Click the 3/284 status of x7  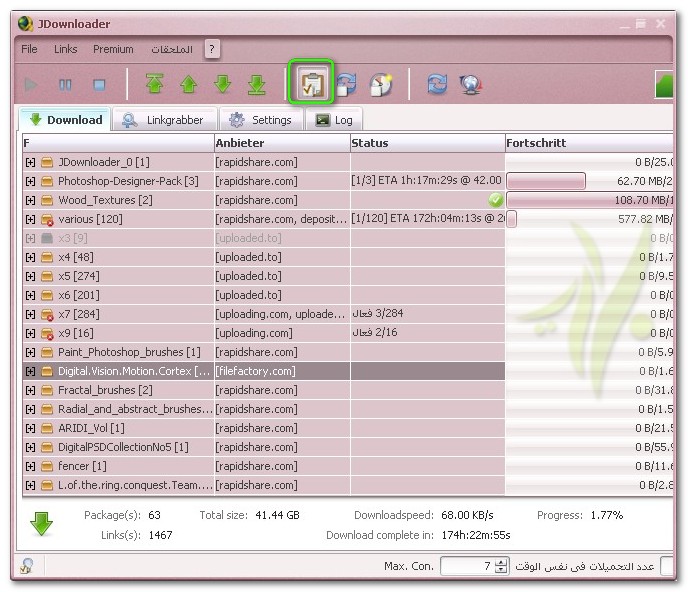point(378,313)
